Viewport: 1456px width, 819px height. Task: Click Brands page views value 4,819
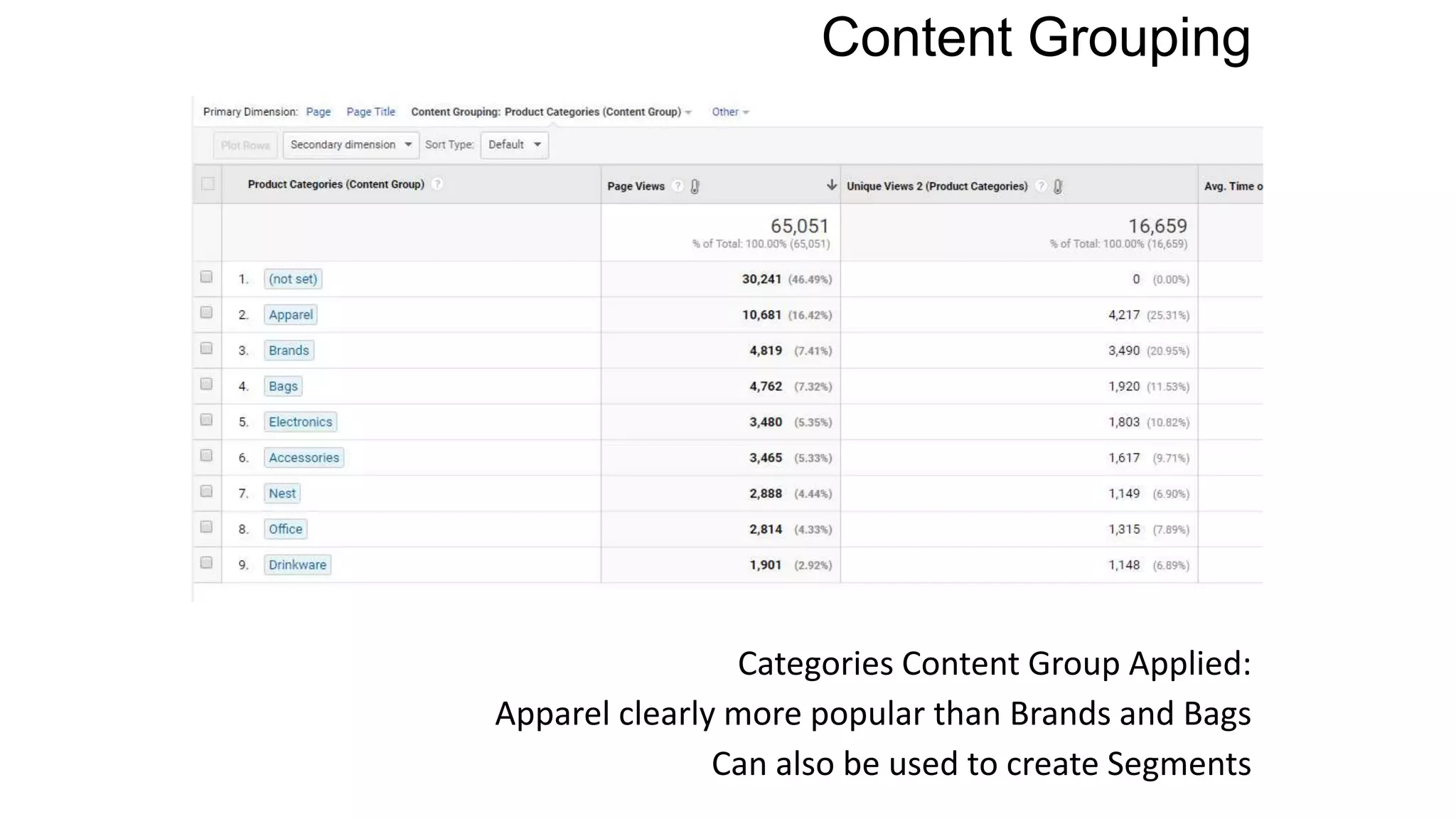point(766,350)
